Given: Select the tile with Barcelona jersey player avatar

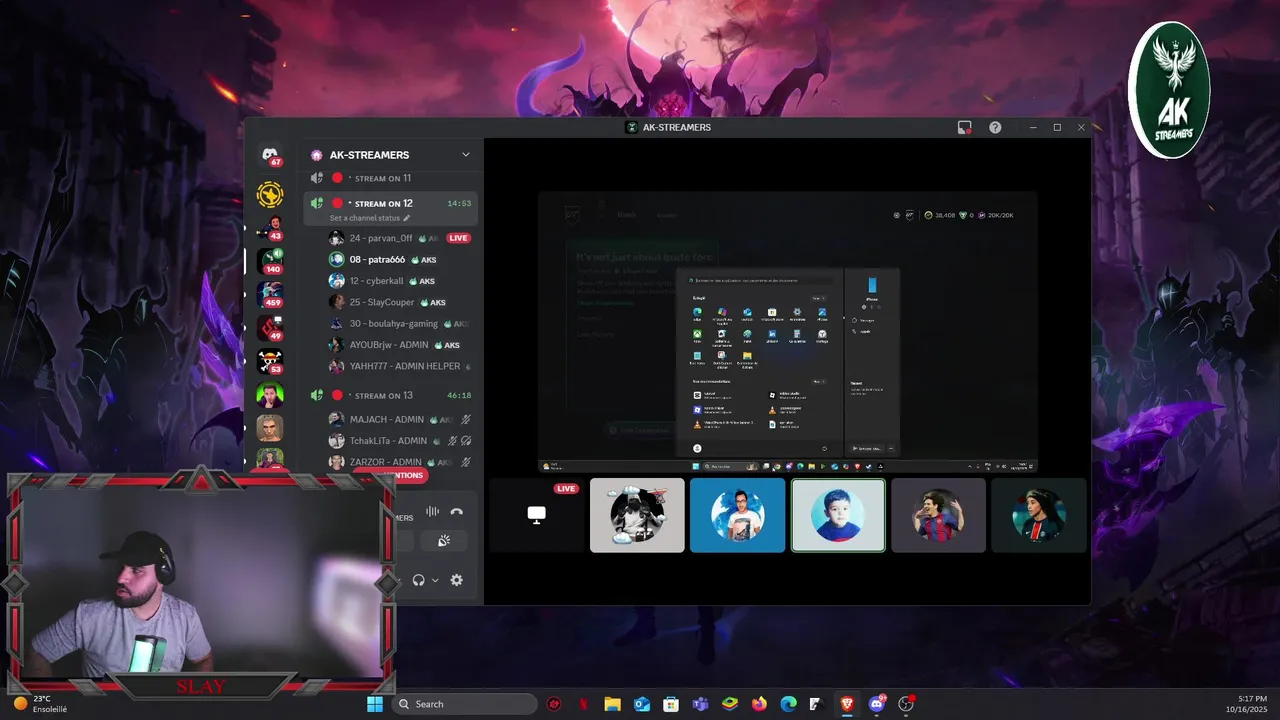Looking at the screenshot, I should click(938, 515).
